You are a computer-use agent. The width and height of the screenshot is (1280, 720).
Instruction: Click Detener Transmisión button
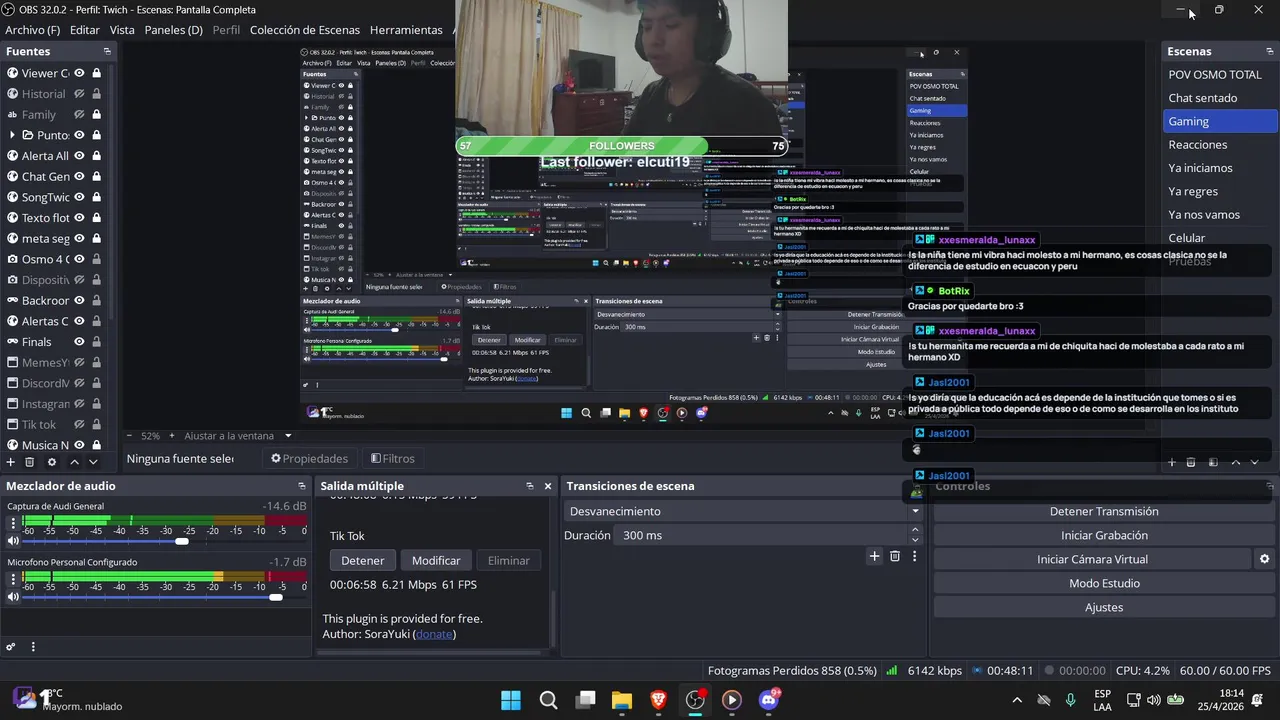(x=1104, y=511)
